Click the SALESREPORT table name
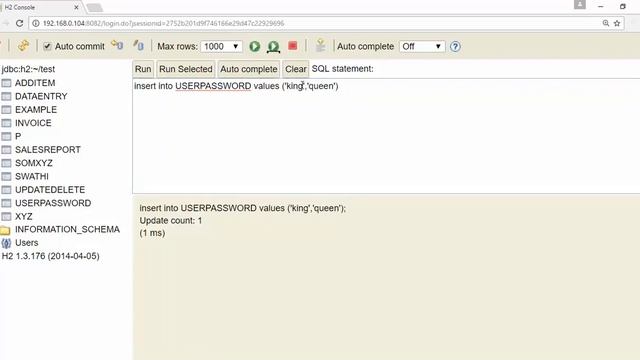Screen dimensions: 640x360 click(48, 150)
